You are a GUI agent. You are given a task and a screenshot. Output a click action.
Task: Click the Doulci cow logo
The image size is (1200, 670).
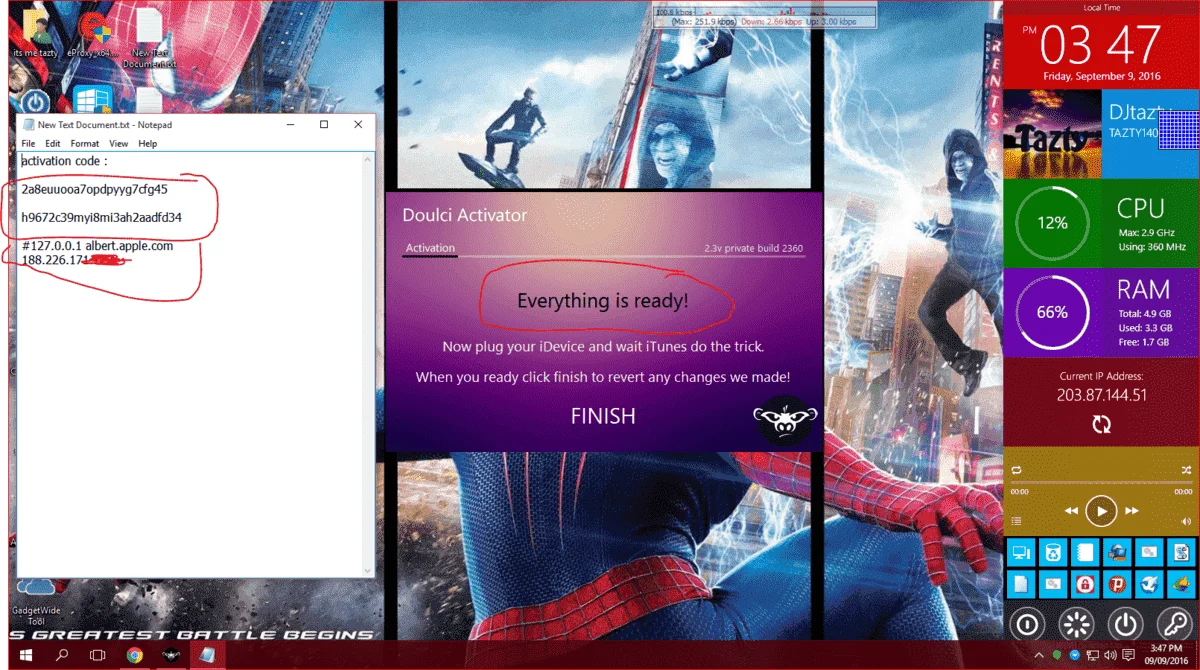coord(785,421)
